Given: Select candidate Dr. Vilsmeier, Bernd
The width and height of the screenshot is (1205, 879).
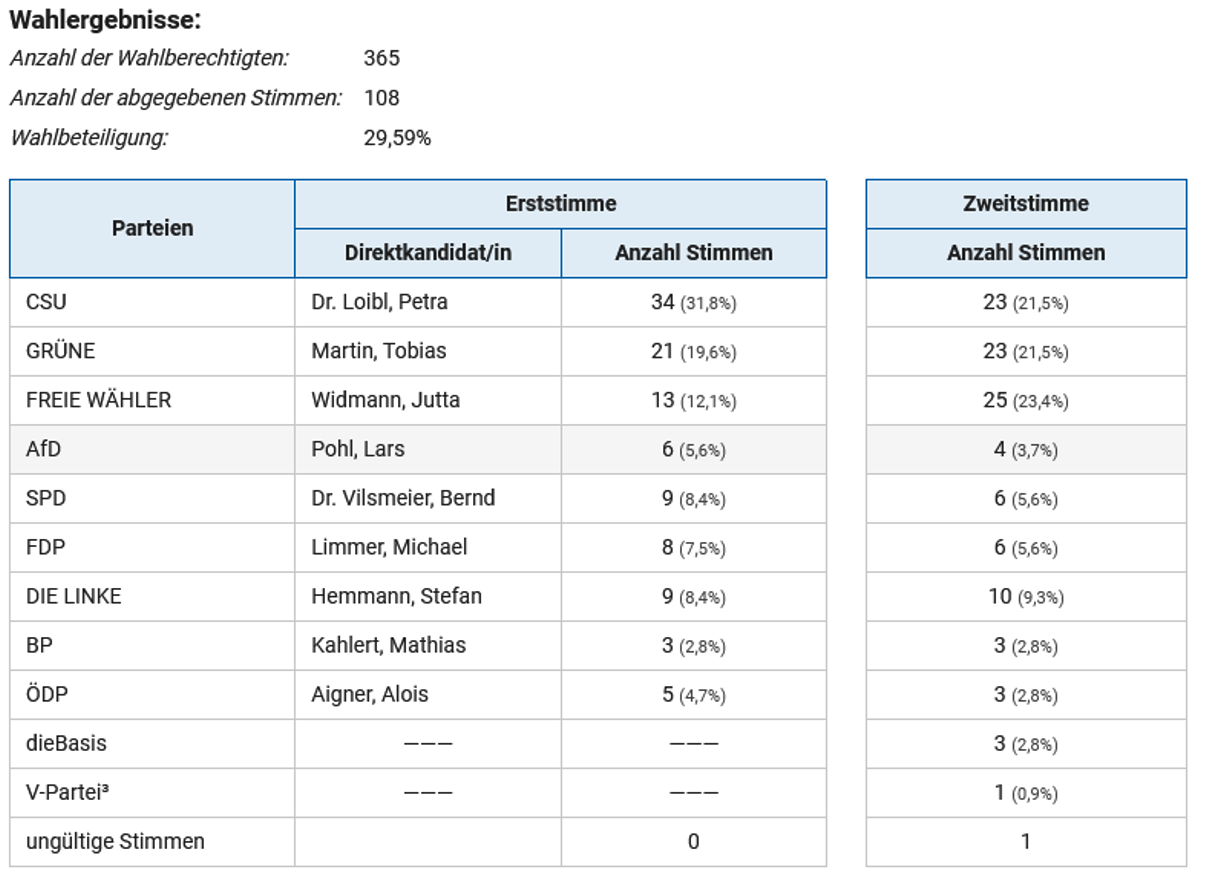Looking at the screenshot, I should pyautogui.click(x=403, y=498).
